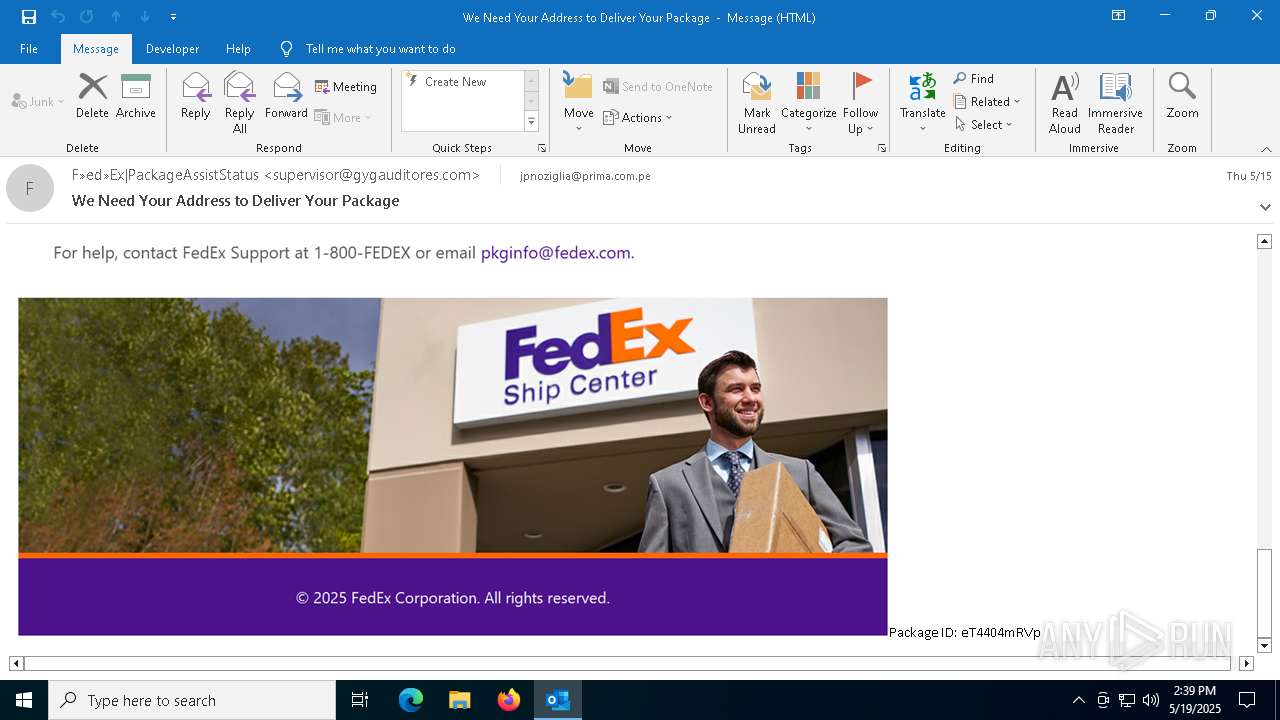This screenshot has height=720, width=1280.
Task: Open the Move folder menu
Action: (x=579, y=103)
